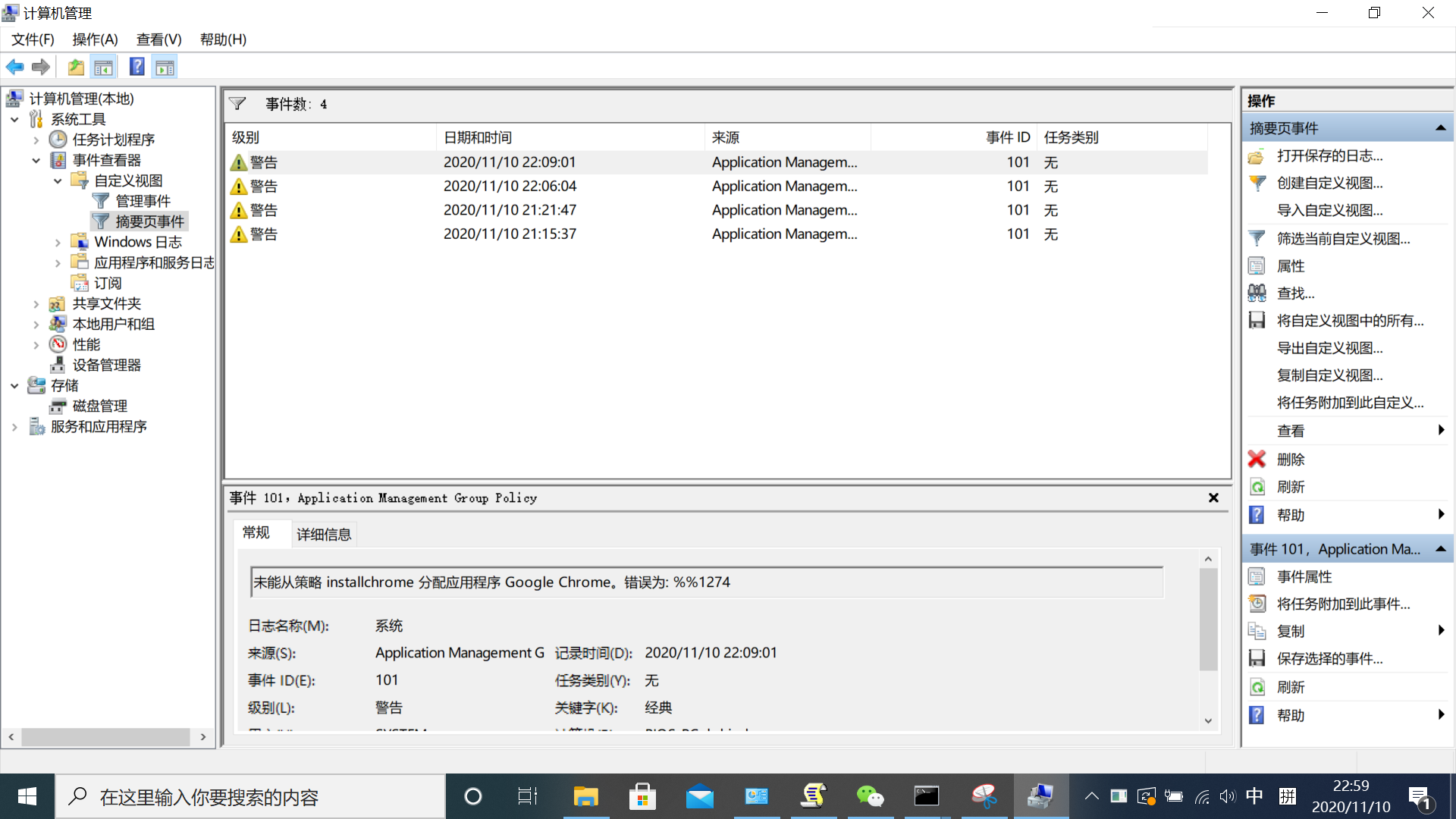Select 磁盘管理 in the storage tree

point(99,406)
